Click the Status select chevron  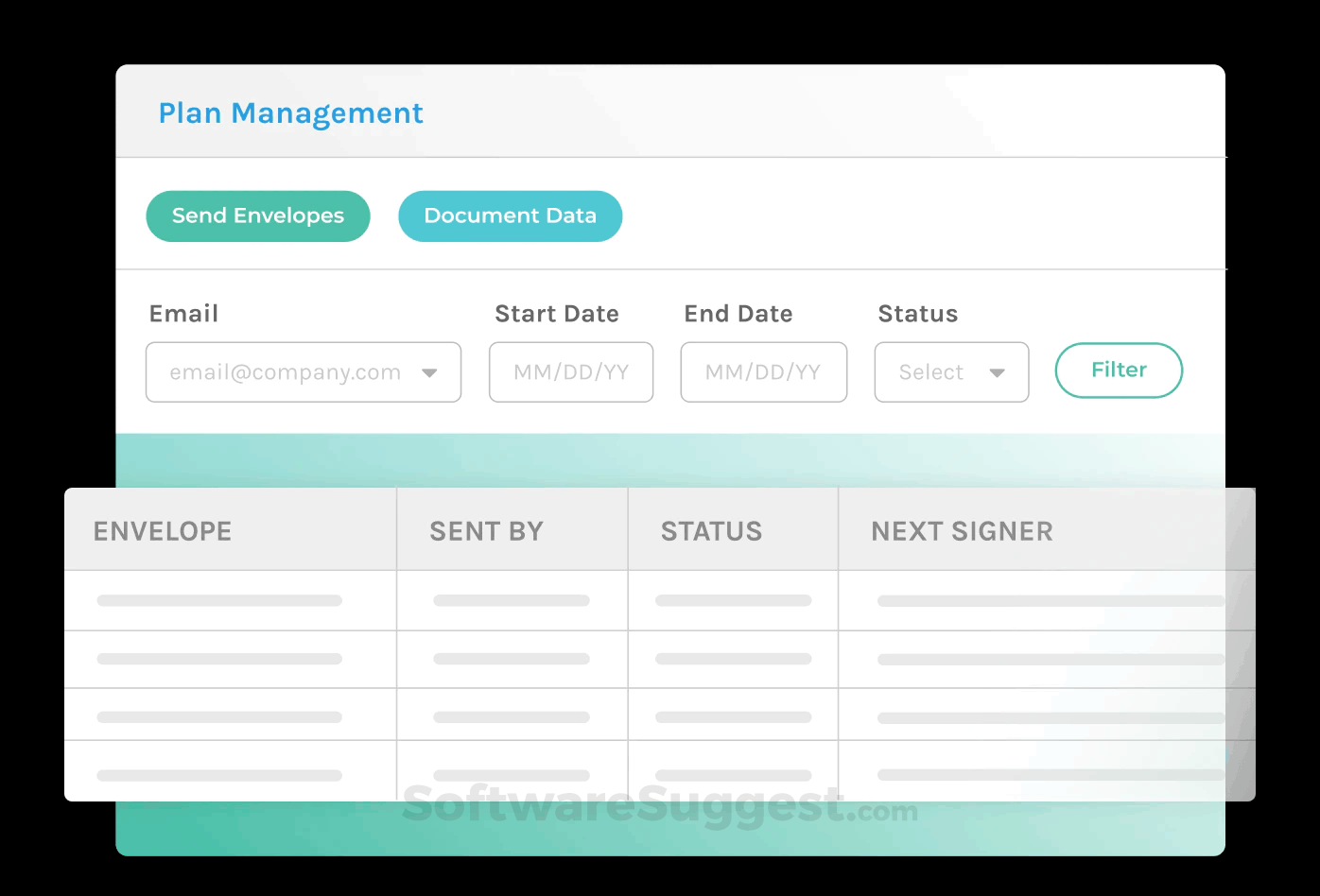pos(999,372)
